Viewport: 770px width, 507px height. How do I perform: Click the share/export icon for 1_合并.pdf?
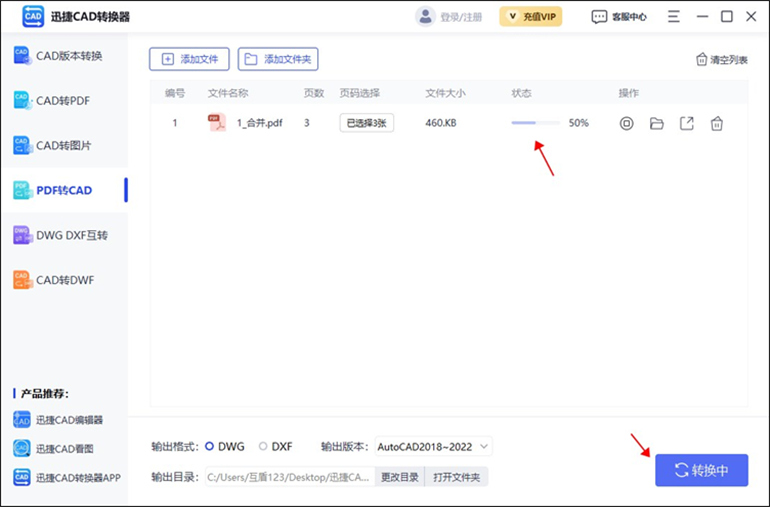pos(687,123)
